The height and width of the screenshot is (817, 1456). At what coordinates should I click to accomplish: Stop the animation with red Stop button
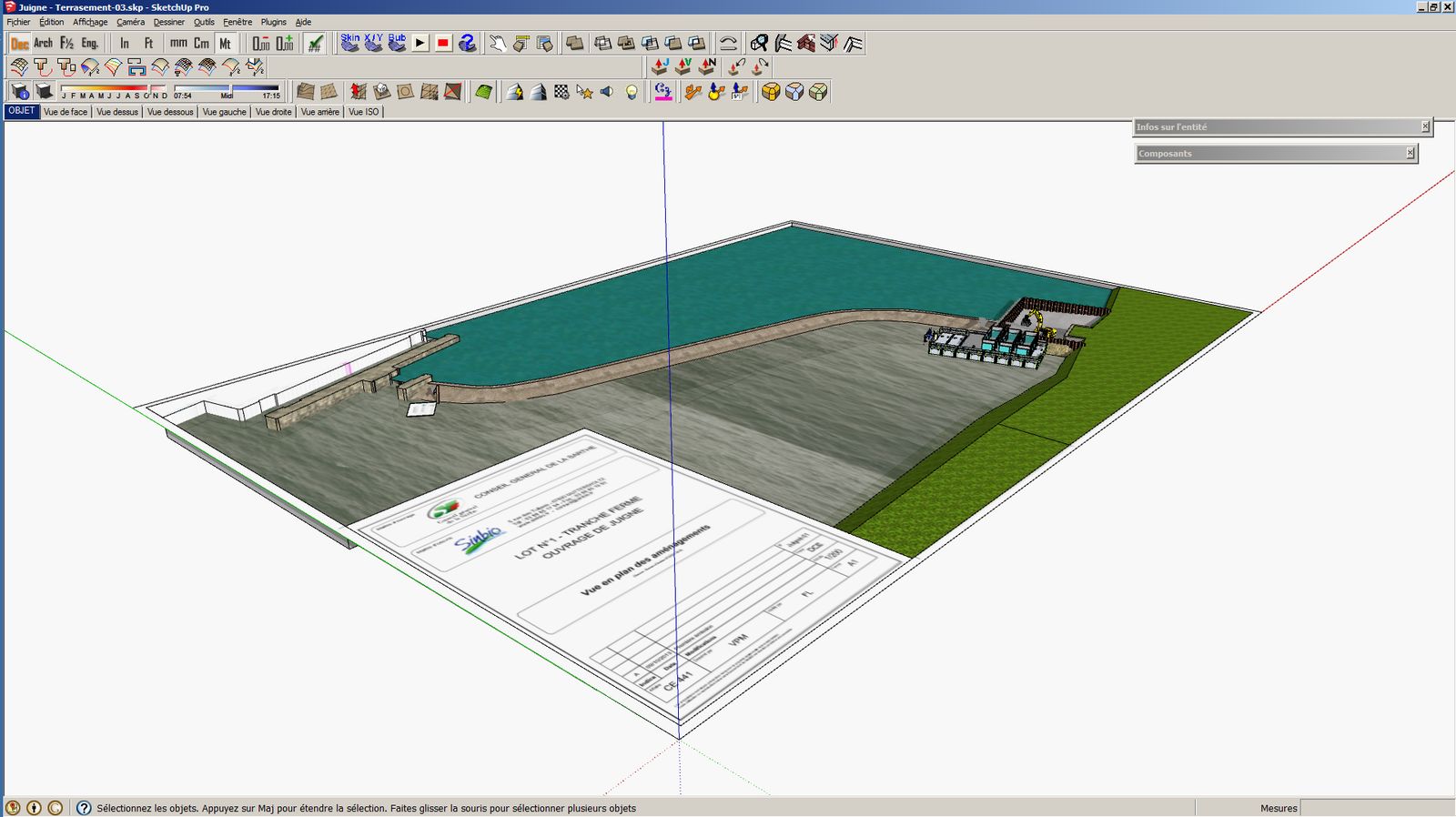[x=443, y=43]
